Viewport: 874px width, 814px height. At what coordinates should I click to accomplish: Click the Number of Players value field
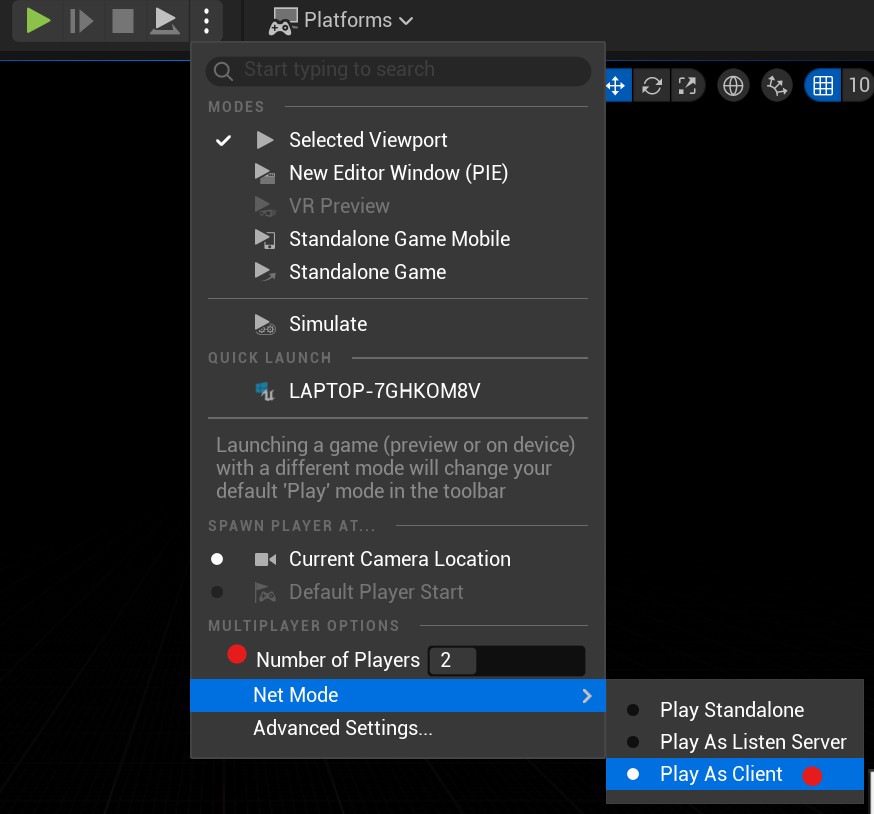(x=507, y=661)
